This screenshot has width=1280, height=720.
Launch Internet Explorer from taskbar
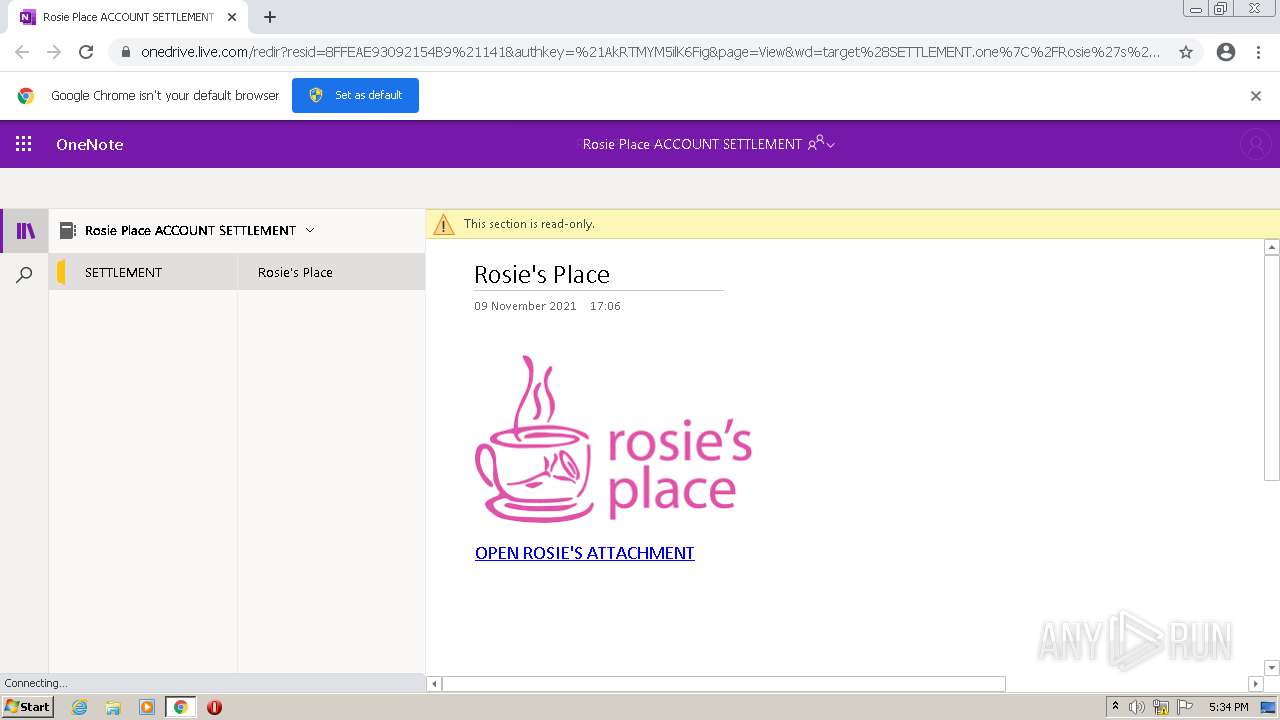[79, 707]
